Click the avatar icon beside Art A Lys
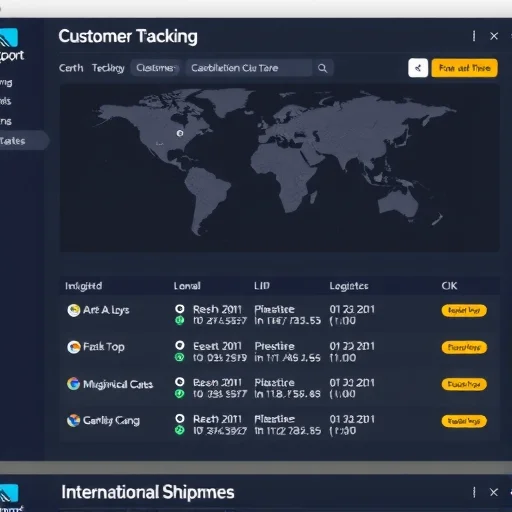The height and width of the screenshot is (512, 512). coord(74,310)
